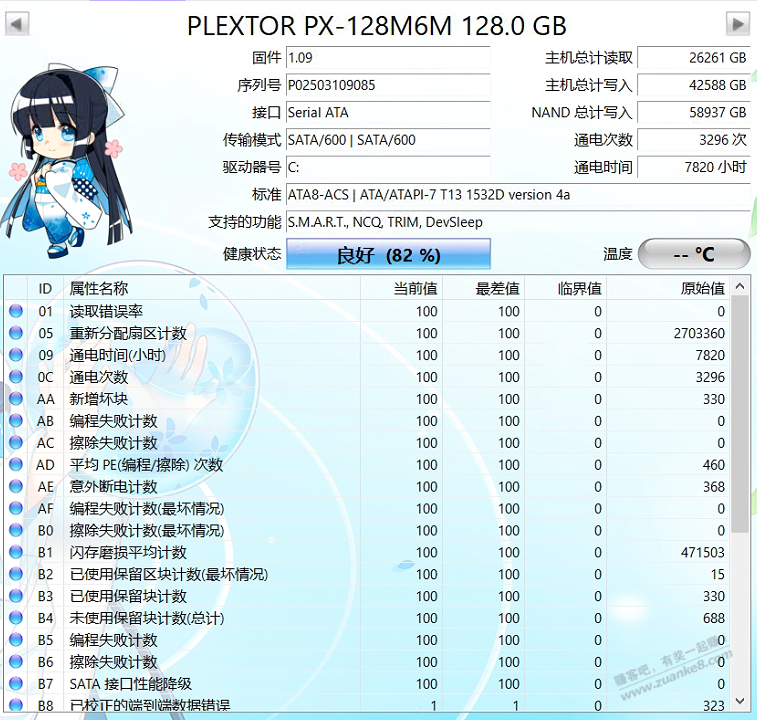This screenshot has width=757, height=720.
Task: Click the interface field Serial ATA
Action: click(388, 113)
